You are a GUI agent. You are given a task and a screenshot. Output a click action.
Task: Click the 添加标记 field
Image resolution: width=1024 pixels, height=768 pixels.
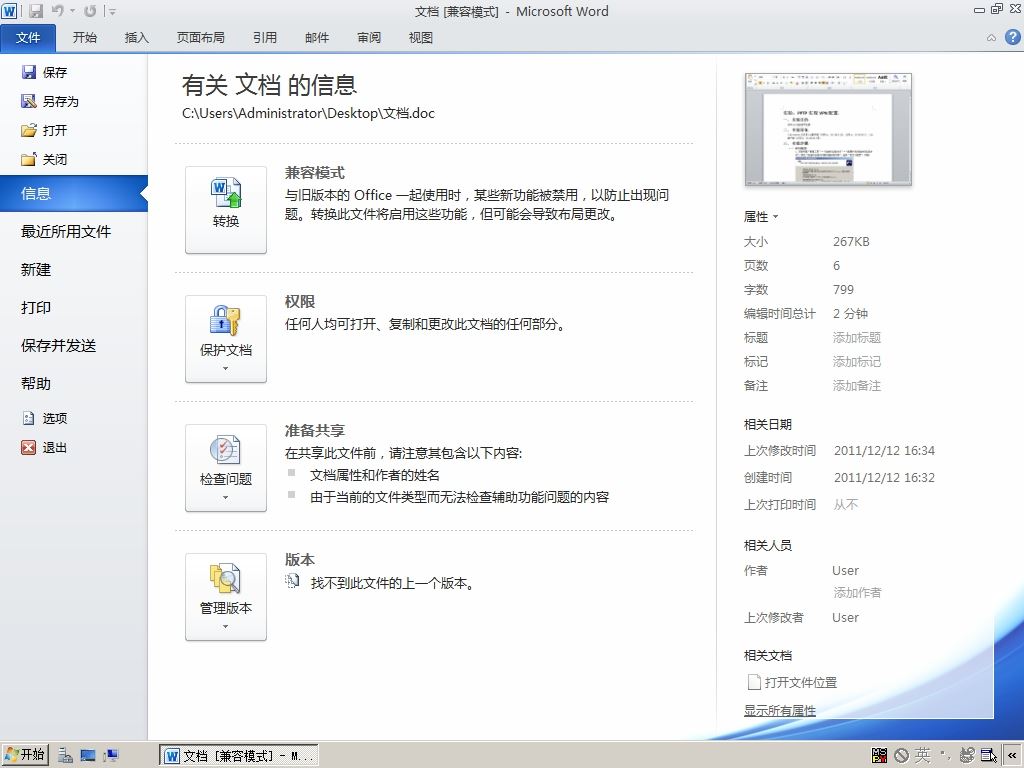coord(857,362)
